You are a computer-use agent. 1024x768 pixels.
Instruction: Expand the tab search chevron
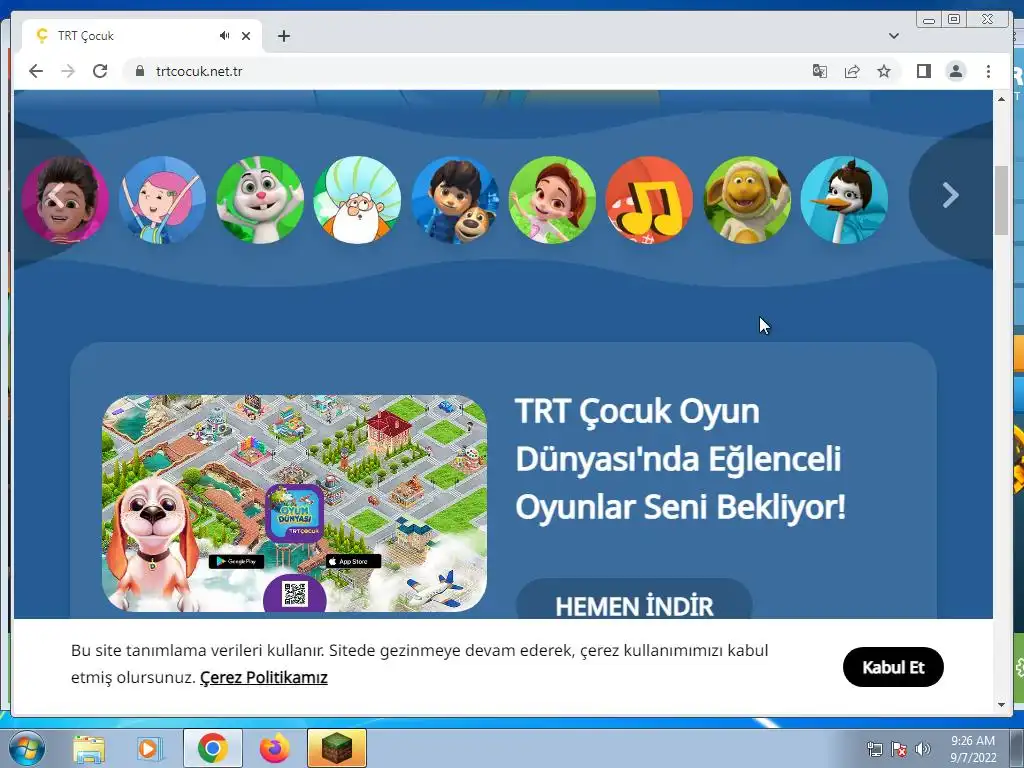tap(894, 36)
